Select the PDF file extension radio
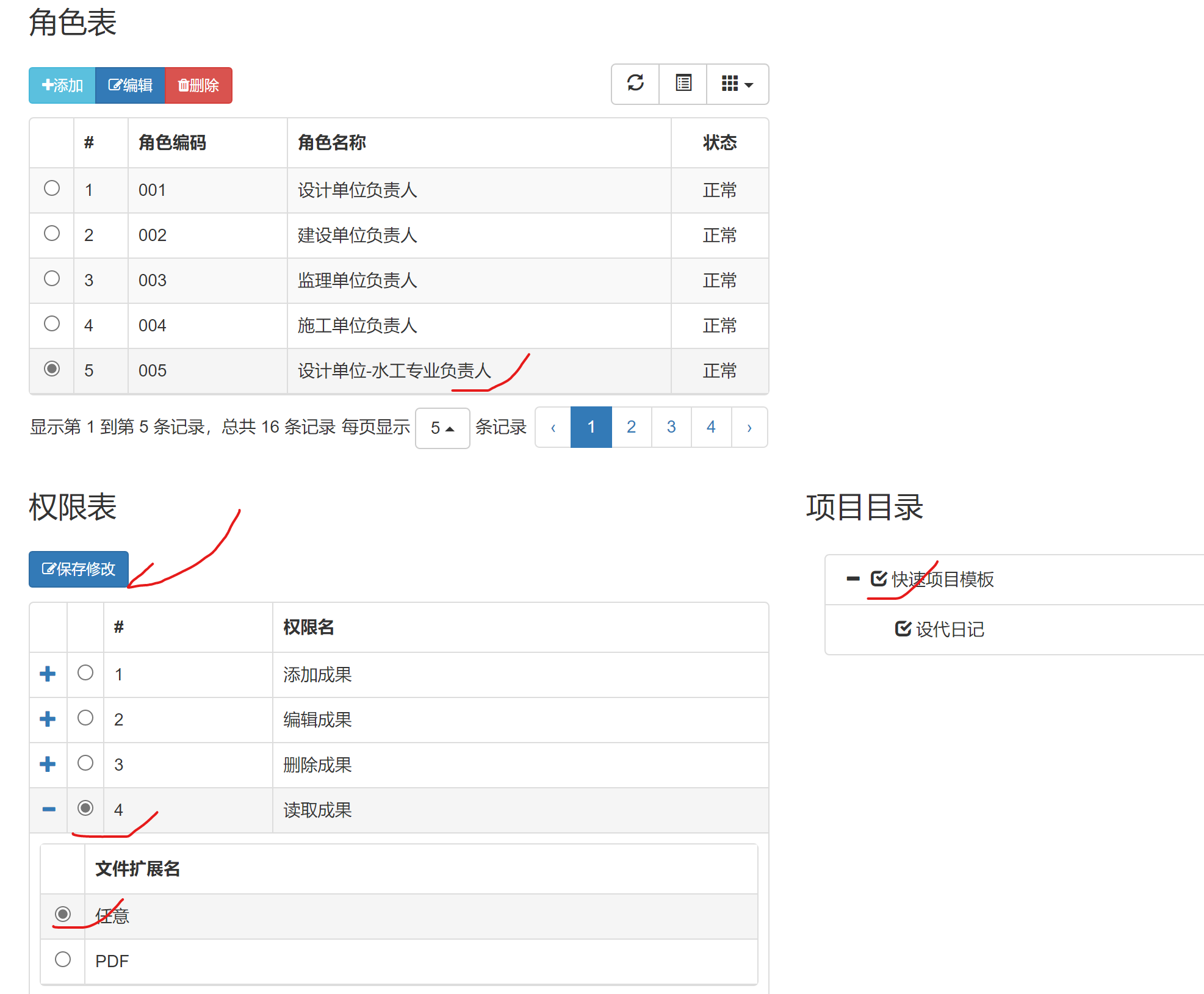The image size is (1204, 994). 63,960
